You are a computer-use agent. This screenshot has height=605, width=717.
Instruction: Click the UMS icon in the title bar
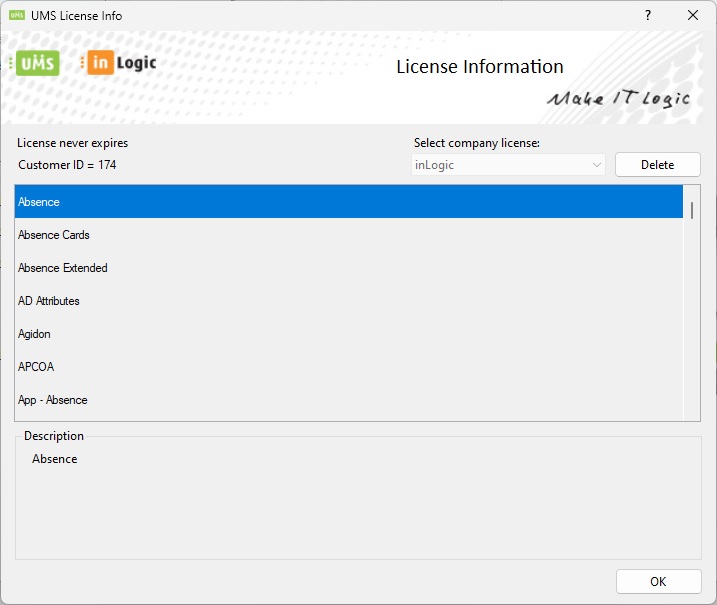17,15
